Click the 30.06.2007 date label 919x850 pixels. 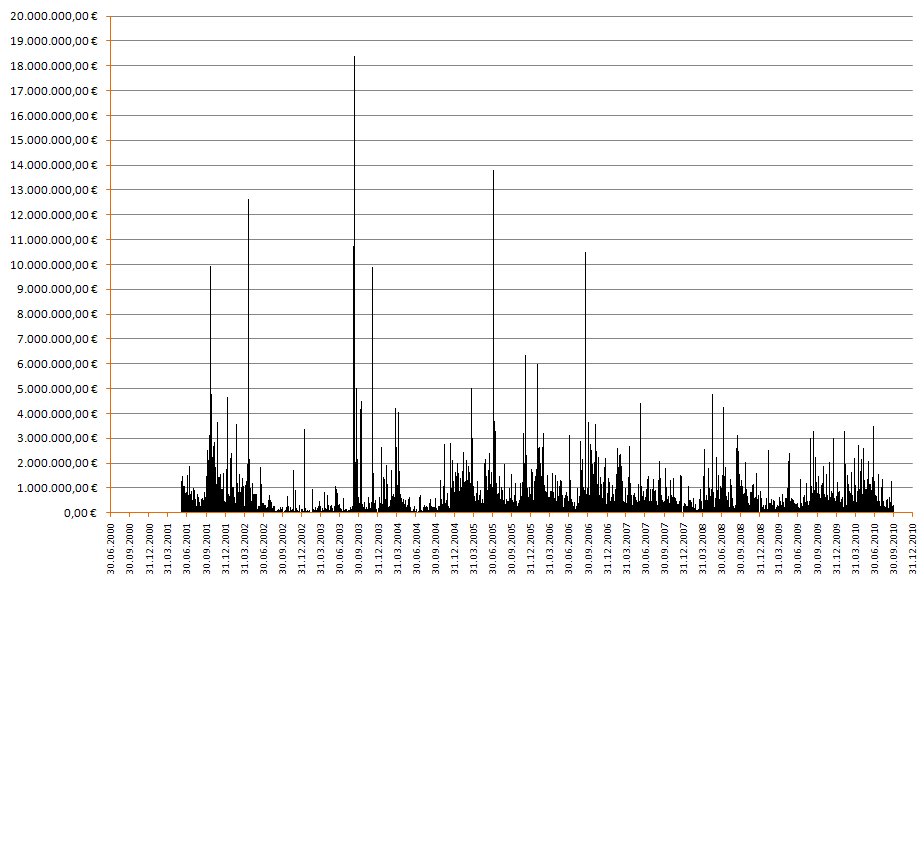(646, 549)
